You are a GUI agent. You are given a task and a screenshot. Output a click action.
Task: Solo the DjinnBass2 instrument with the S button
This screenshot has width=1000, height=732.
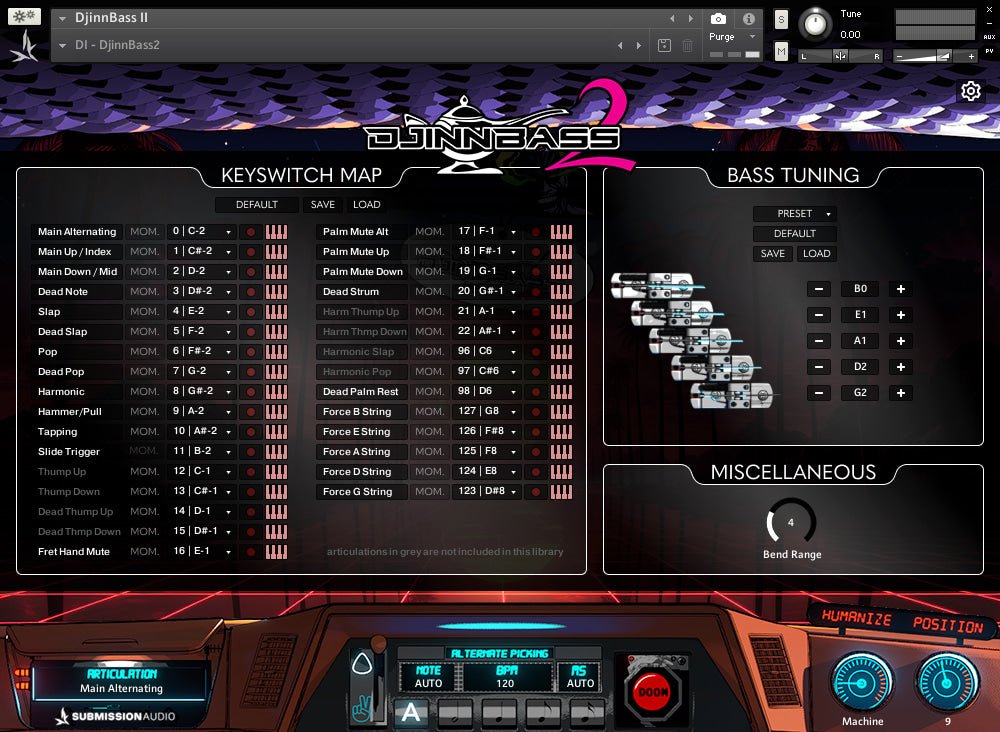pos(781,19)
